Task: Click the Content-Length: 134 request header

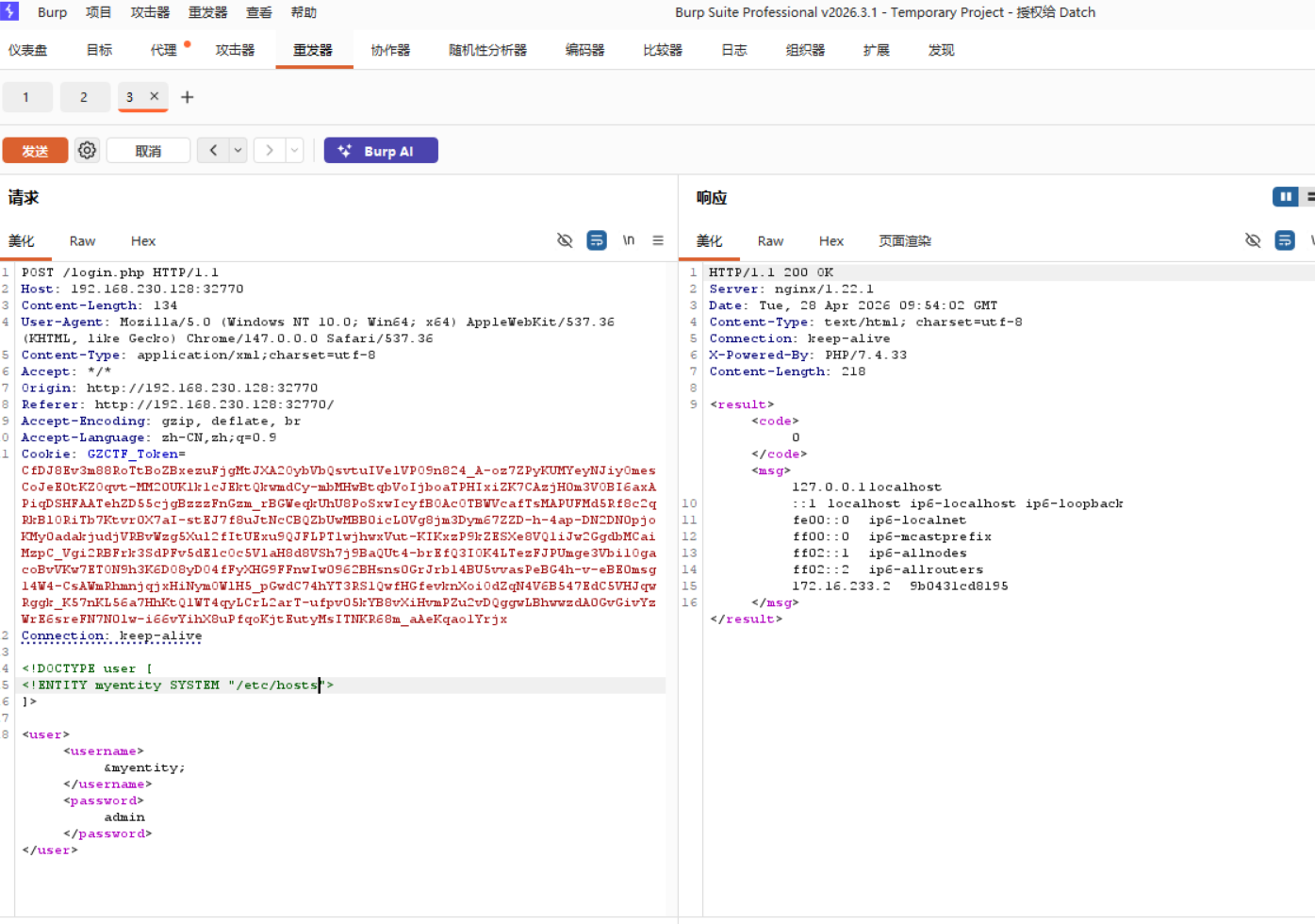Action: [x=99, y=305]
